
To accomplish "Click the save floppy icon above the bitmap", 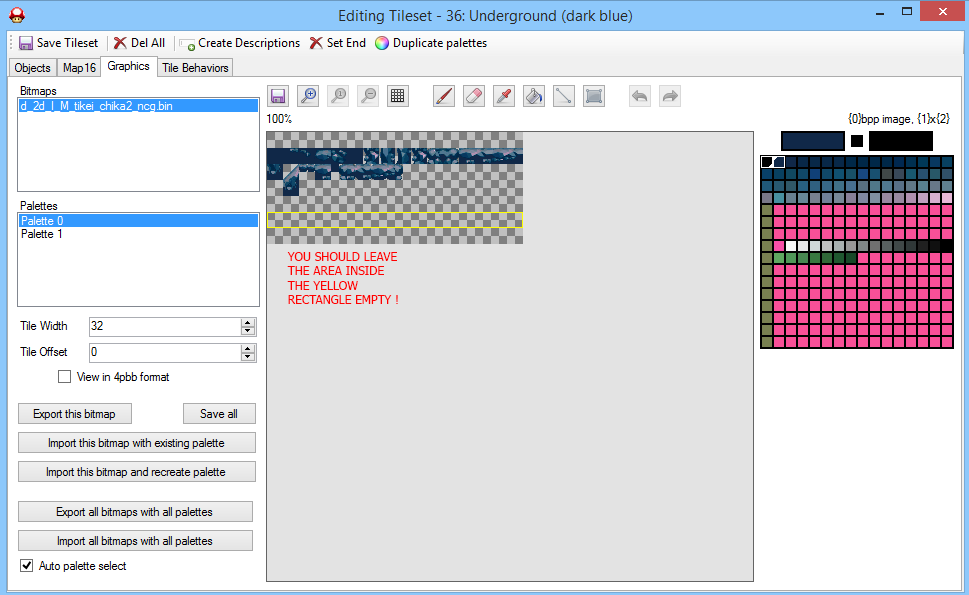I will pos(278,96).
